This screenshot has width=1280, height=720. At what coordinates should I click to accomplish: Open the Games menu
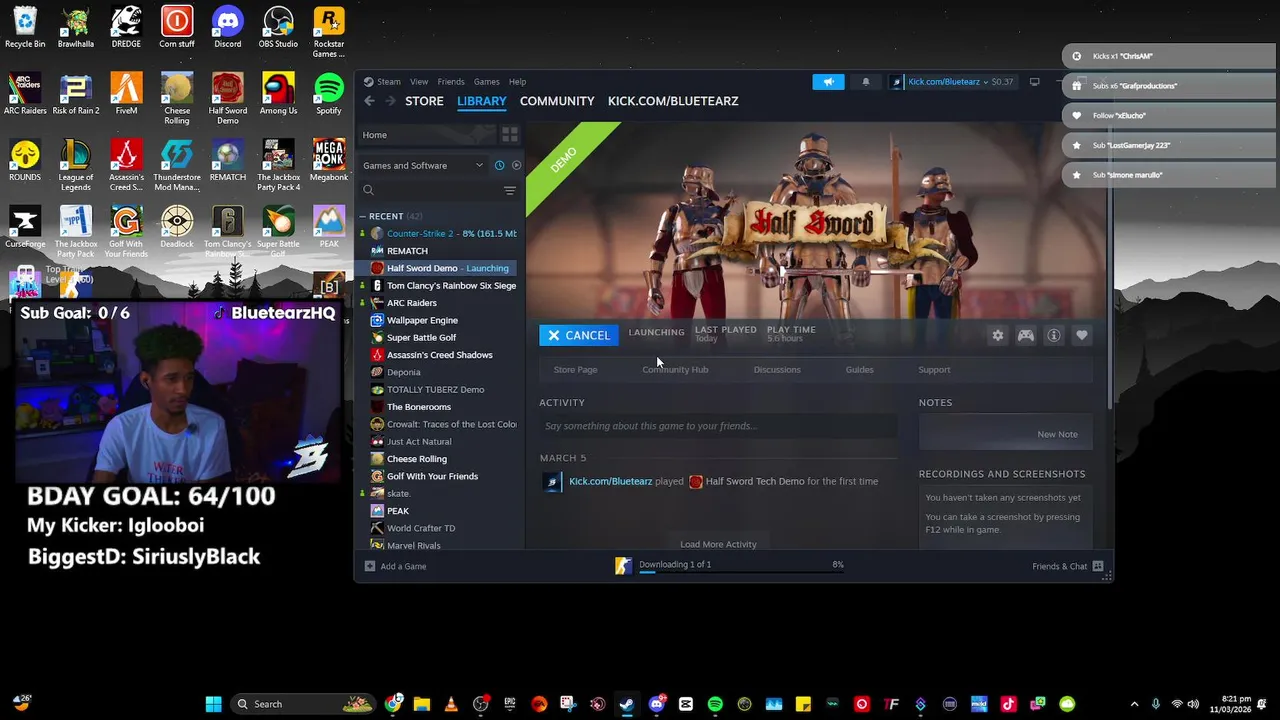pyautogui.click(x=487, y=82)
